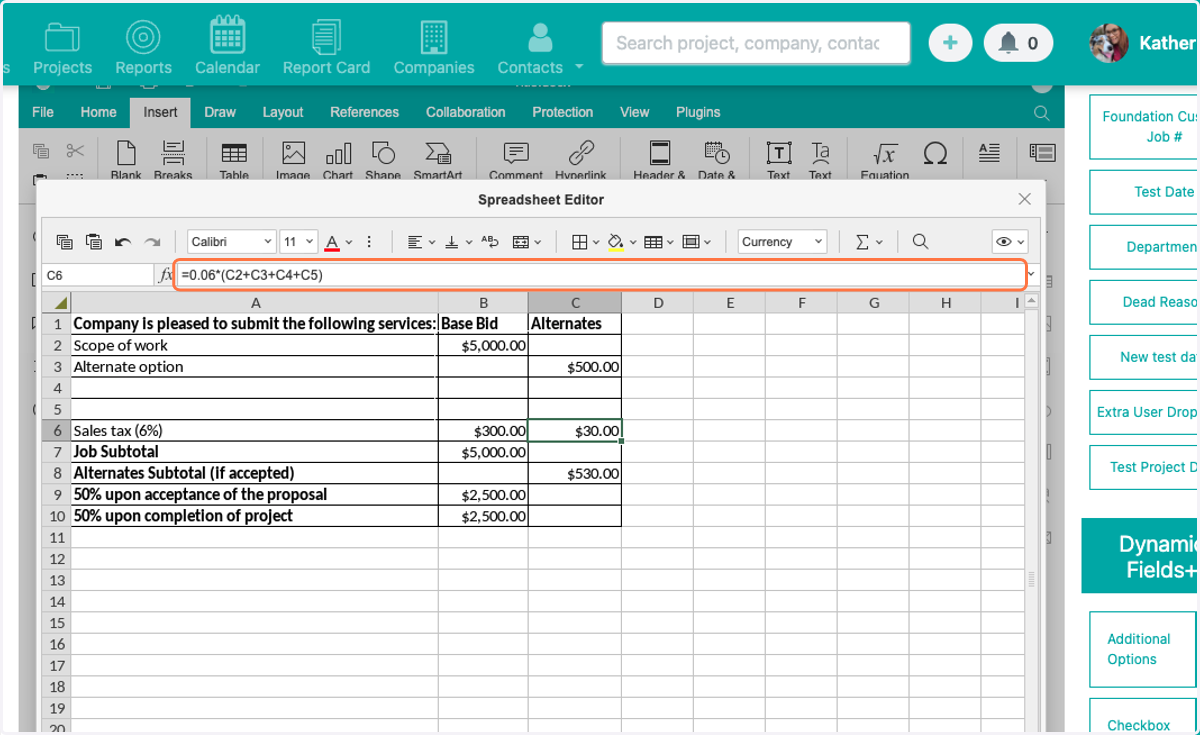Open more font options (three dots)
1200x735 pixels.
coord(369,242)
